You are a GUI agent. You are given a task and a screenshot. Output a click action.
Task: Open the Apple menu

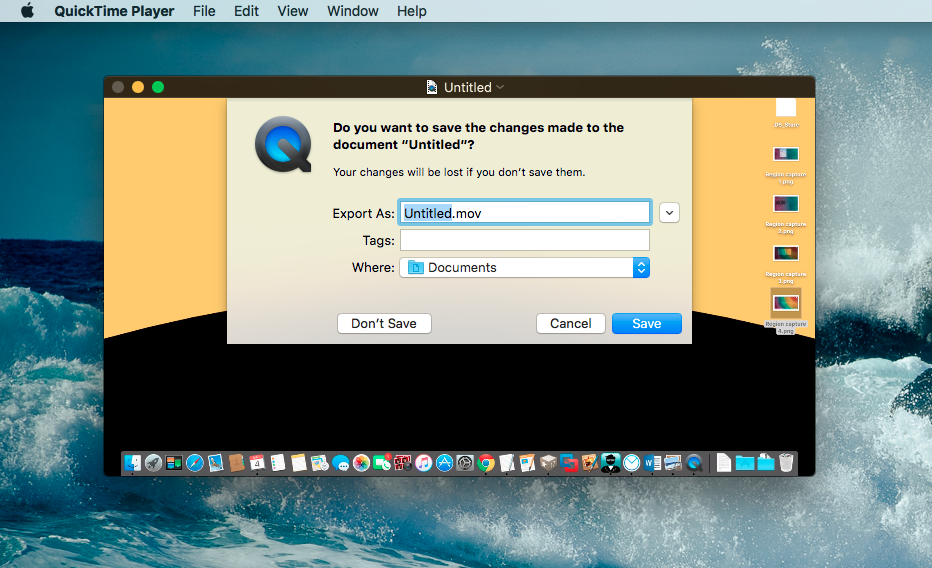tap(27, 11)
